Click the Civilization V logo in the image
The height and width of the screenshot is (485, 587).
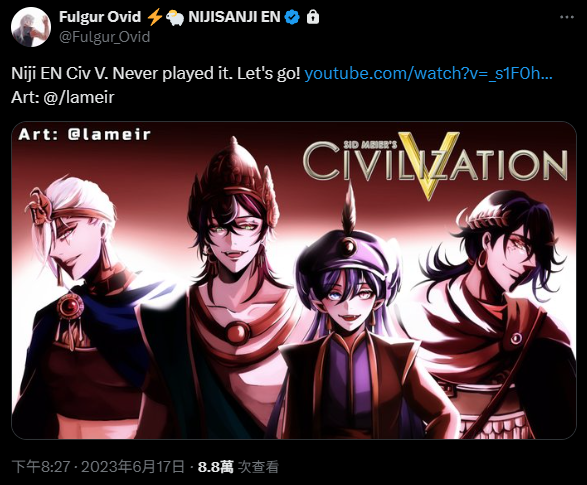point(435,165)
